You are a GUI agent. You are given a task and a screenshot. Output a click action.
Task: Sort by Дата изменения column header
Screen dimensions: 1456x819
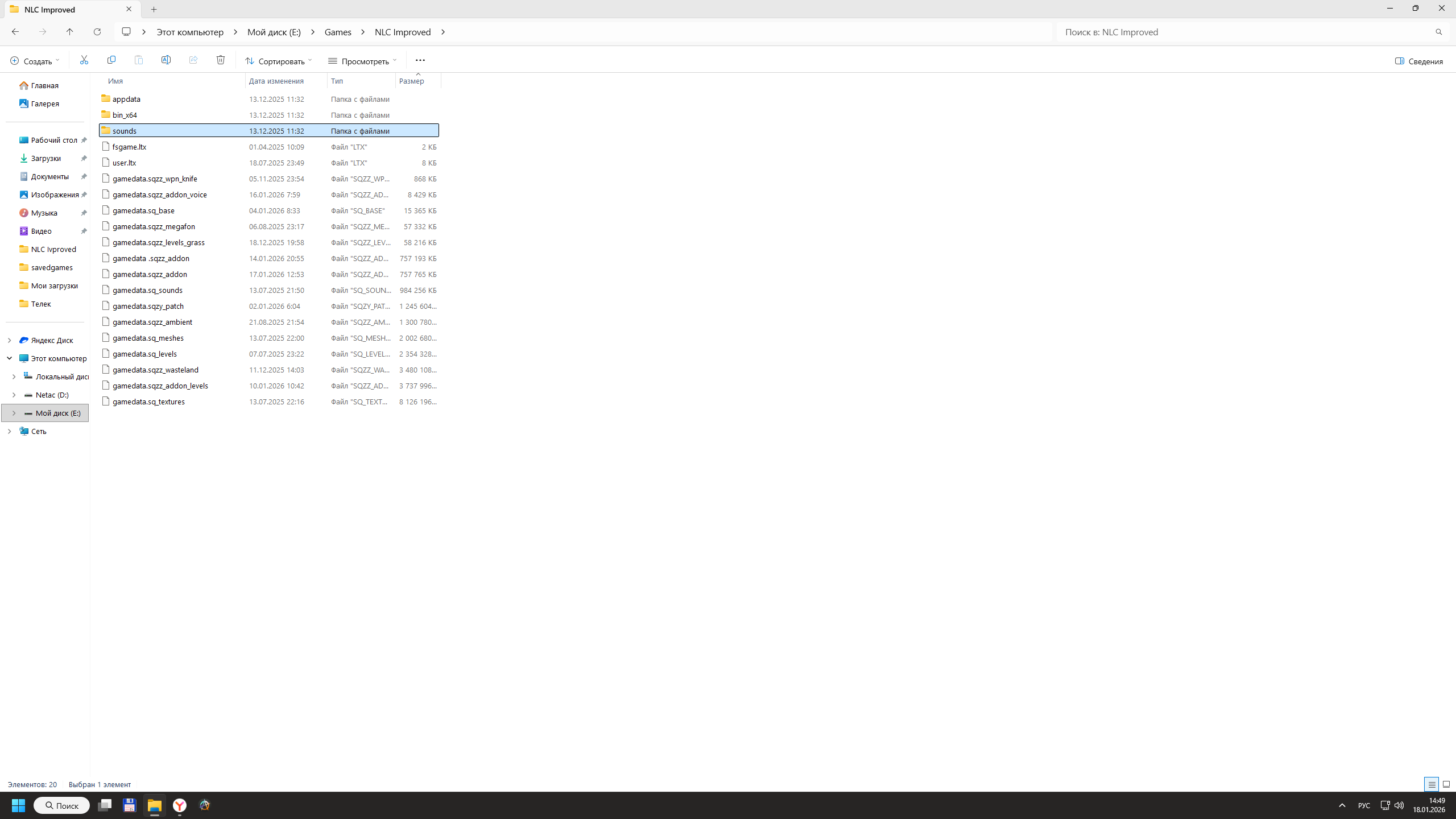point(276,81)
